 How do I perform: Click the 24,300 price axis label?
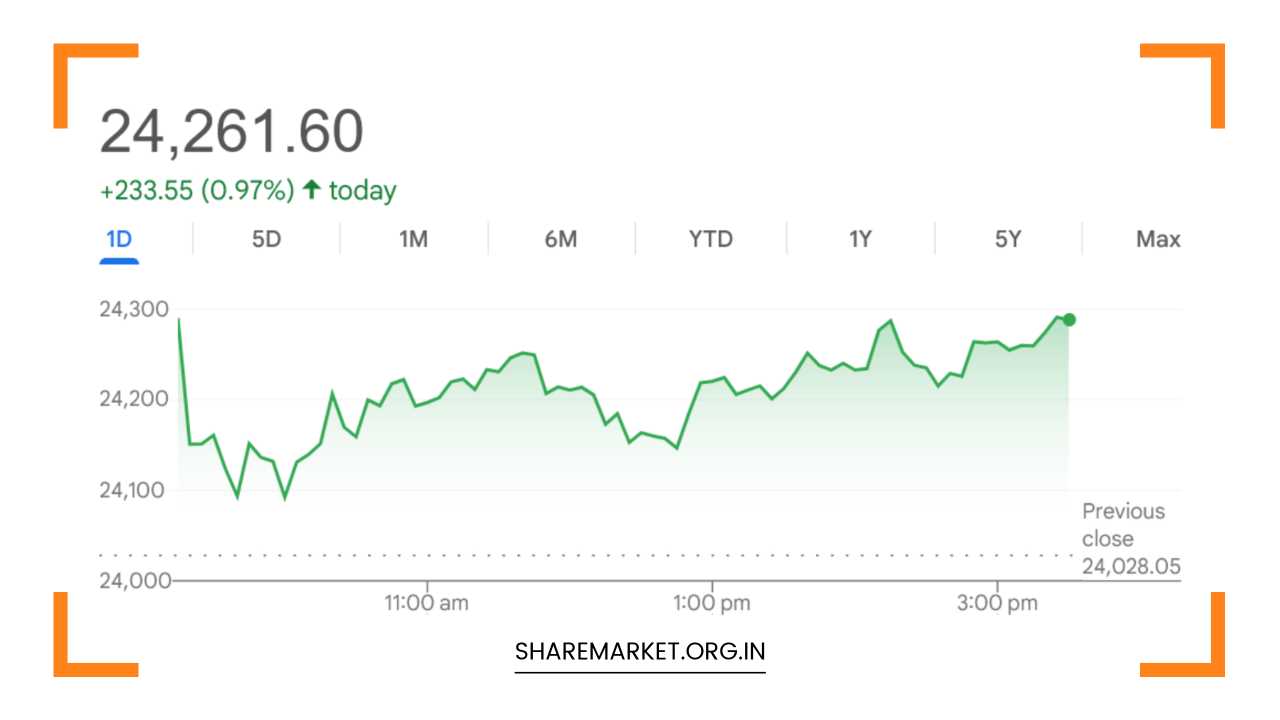pyautogui.click(x=133, y=308)
